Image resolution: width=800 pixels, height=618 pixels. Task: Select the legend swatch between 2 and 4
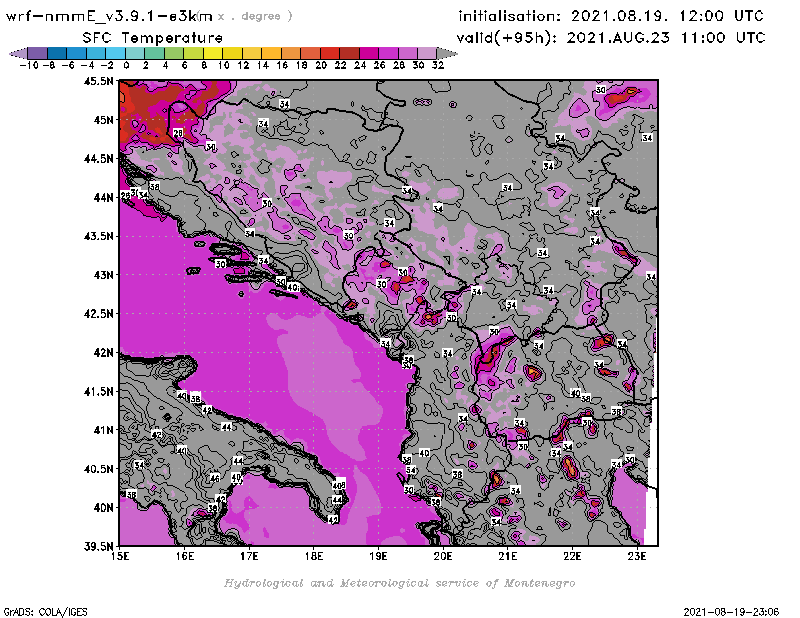pos(154,53)
